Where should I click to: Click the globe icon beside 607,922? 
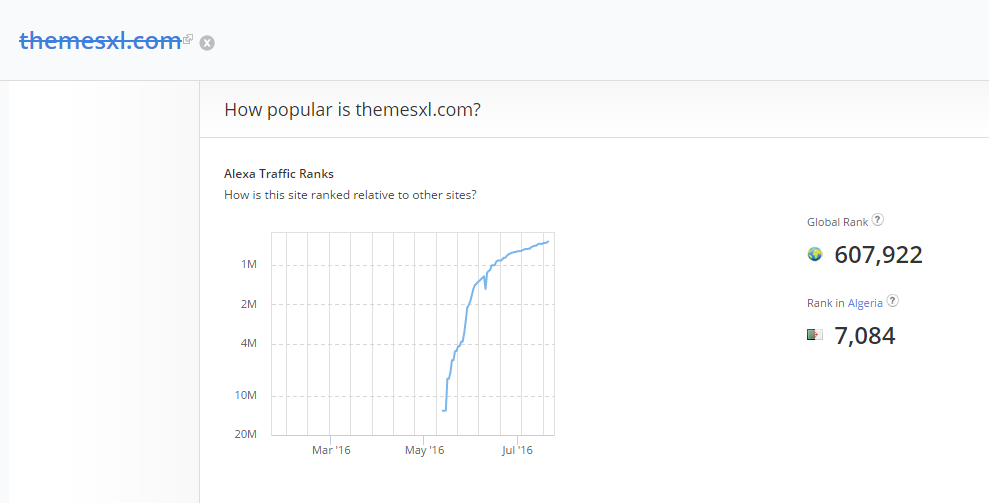pyautogui.click(x=815, y=255)
